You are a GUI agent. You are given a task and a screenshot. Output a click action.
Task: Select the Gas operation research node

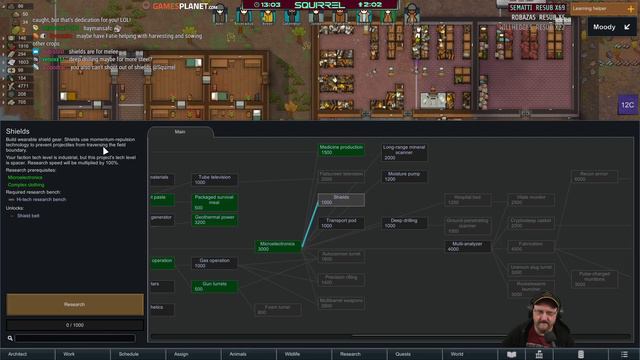[215, 263]
